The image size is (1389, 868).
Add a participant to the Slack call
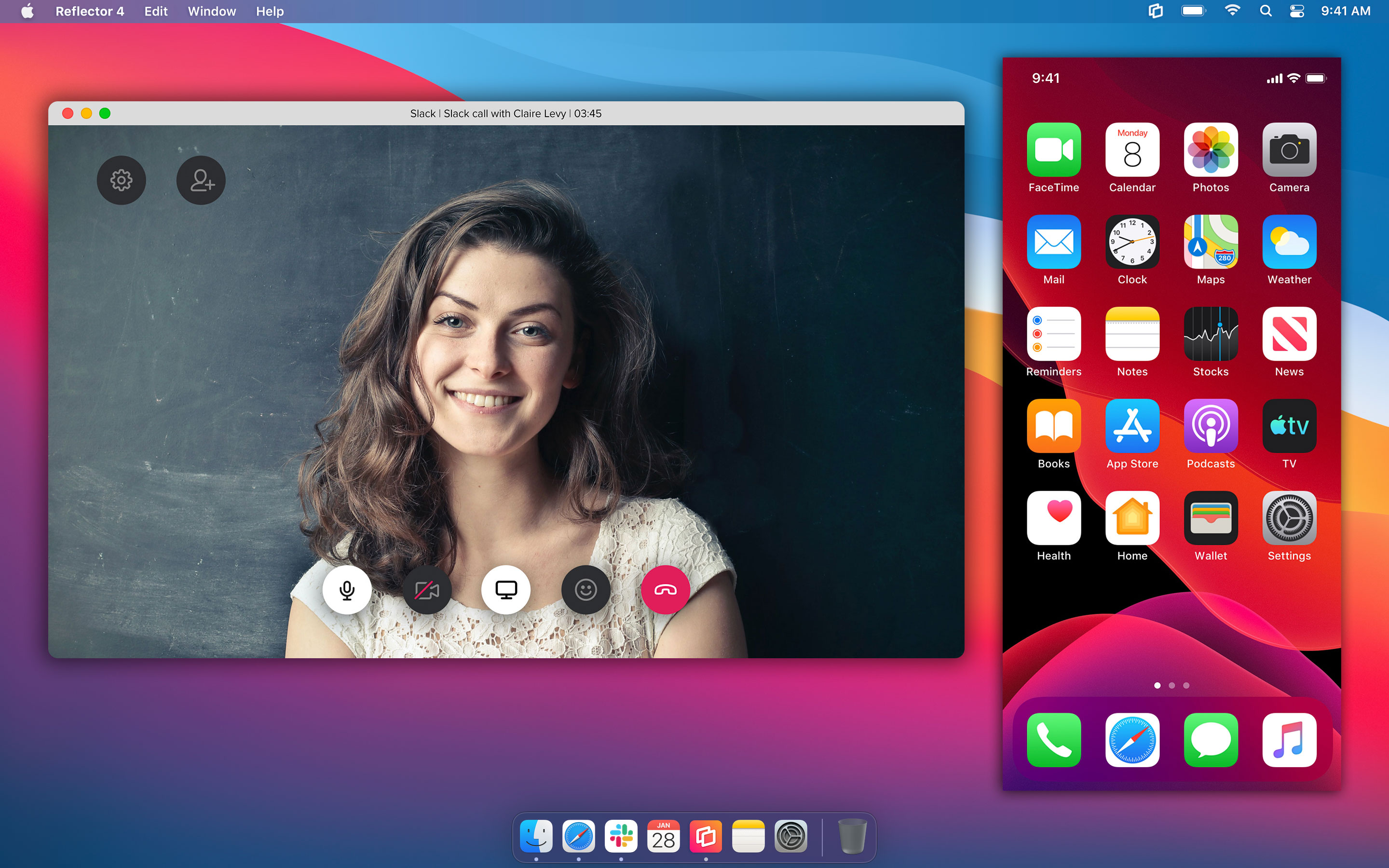click(x=201, y=180)
